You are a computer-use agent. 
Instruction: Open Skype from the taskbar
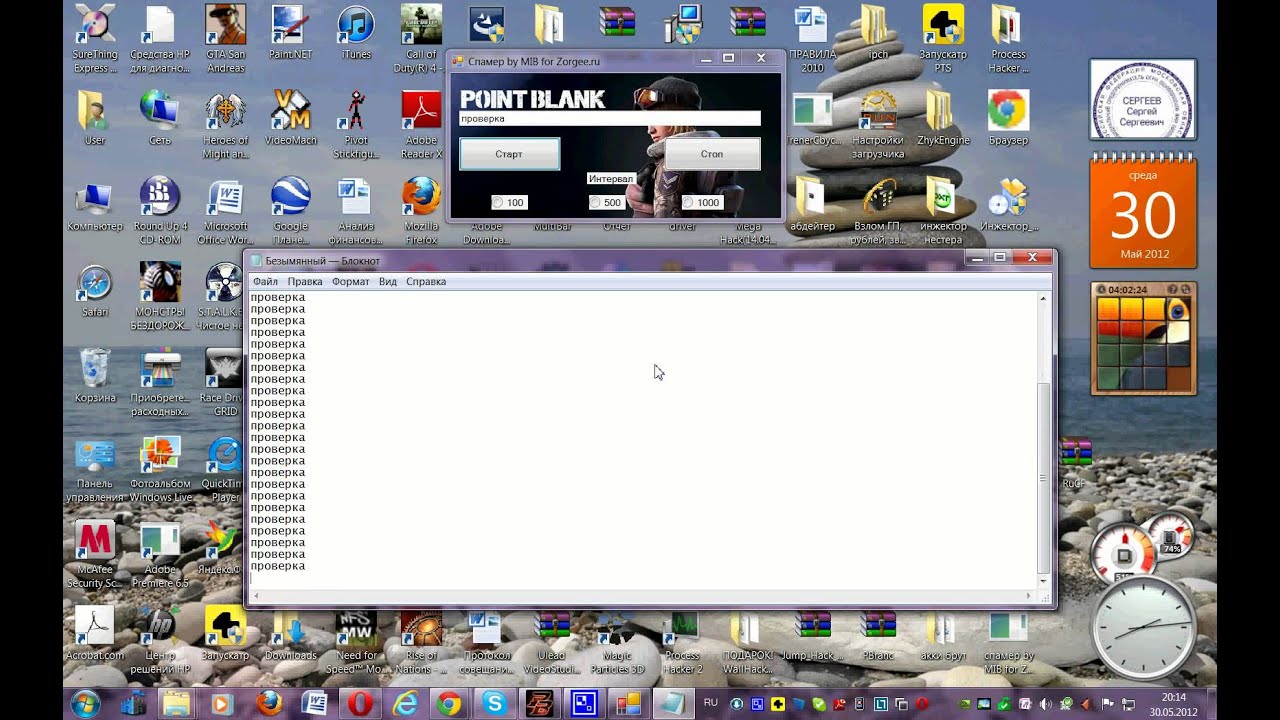click(x=494, y=703)
